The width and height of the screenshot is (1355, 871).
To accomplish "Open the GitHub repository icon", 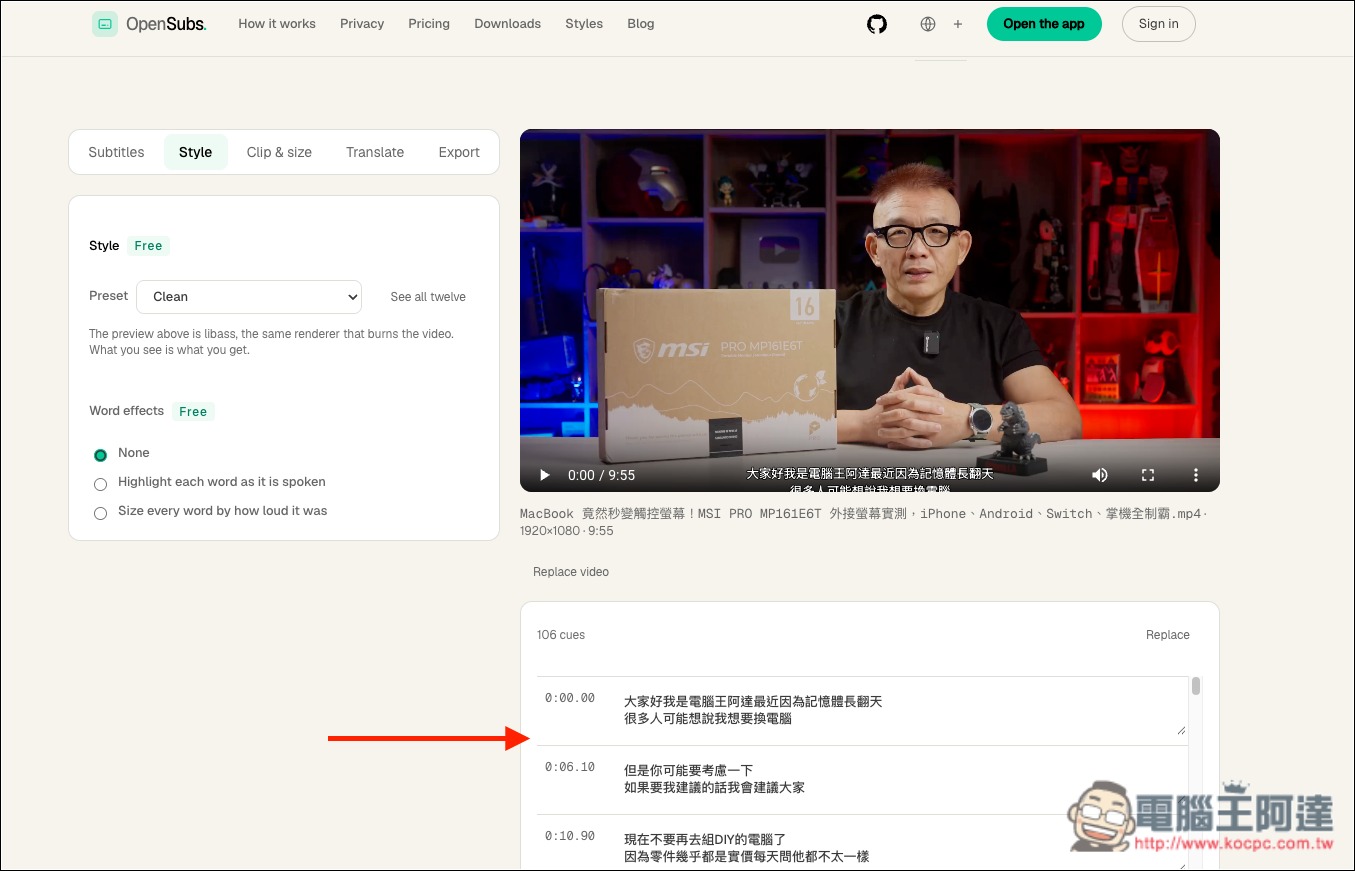I will (x=877, y=24).
